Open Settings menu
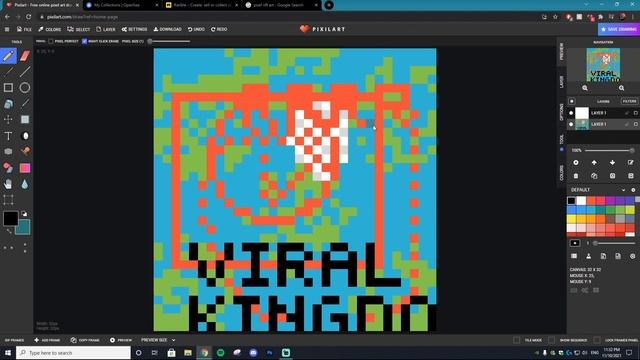 [x=134, y=29]
